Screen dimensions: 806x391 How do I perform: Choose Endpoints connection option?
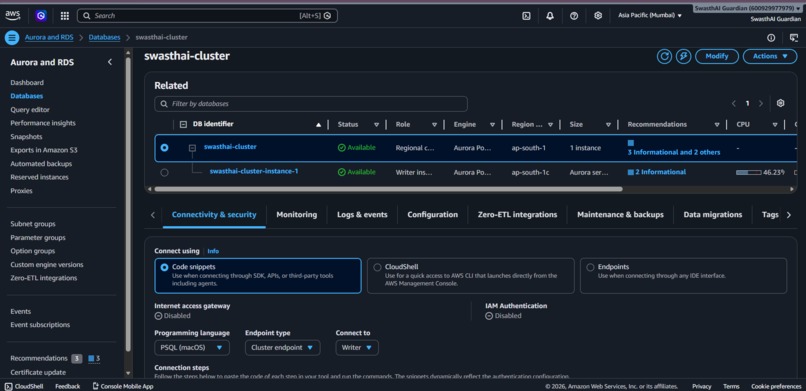pos(684,276)
